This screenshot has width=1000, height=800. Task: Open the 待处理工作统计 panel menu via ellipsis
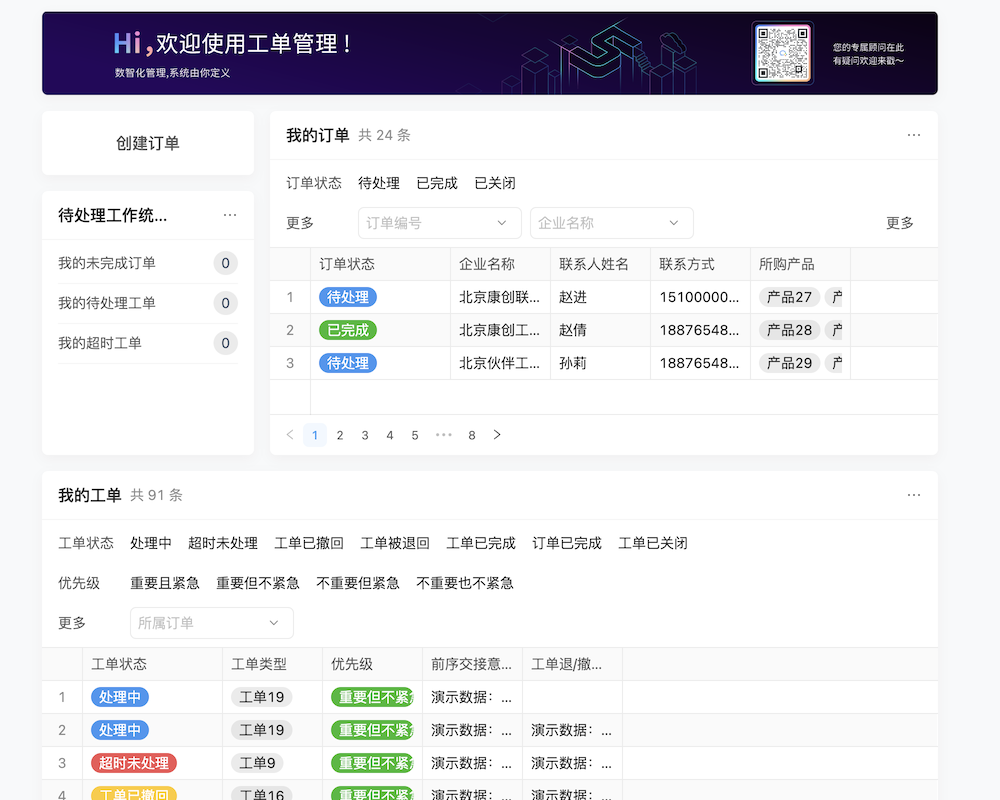(230, 214)
